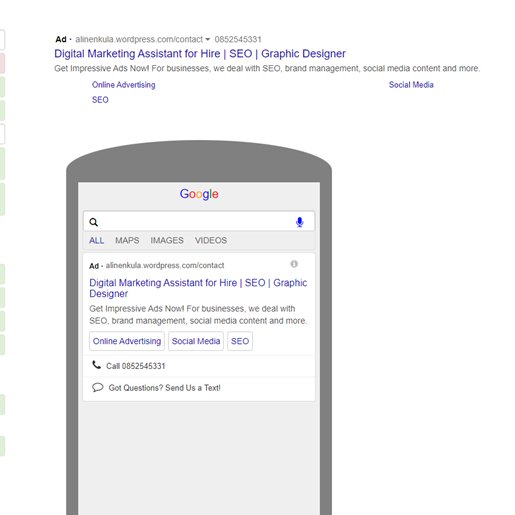Click the mobile ad URL alinenkula.wordpress.com/contact
This screenshot has width=515, height=515.
click(x=165, y=266)
